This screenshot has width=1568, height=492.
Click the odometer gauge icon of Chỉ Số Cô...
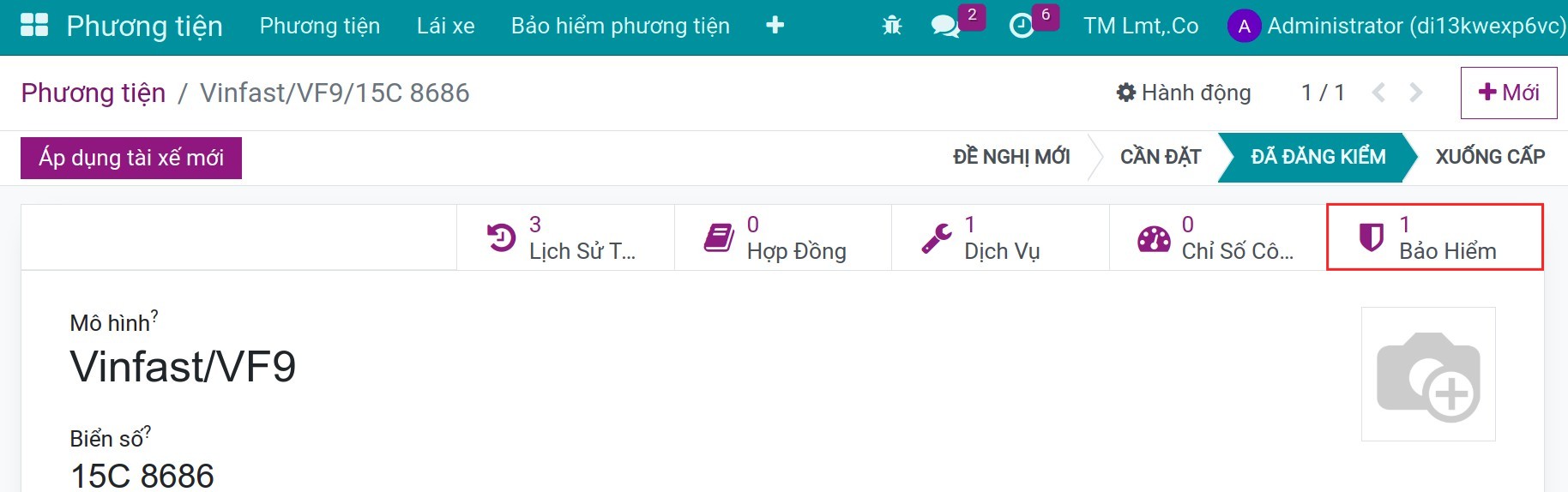tap(1154, 238)
